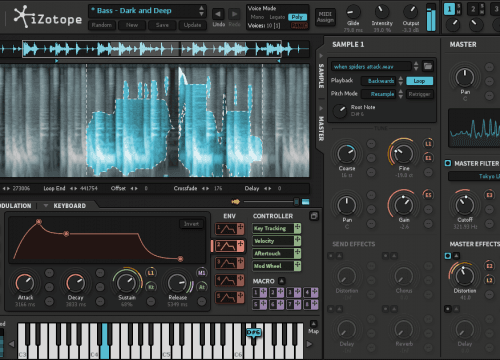
Task: Select envelope 4 in ENV list
Action: pos(230,280)
